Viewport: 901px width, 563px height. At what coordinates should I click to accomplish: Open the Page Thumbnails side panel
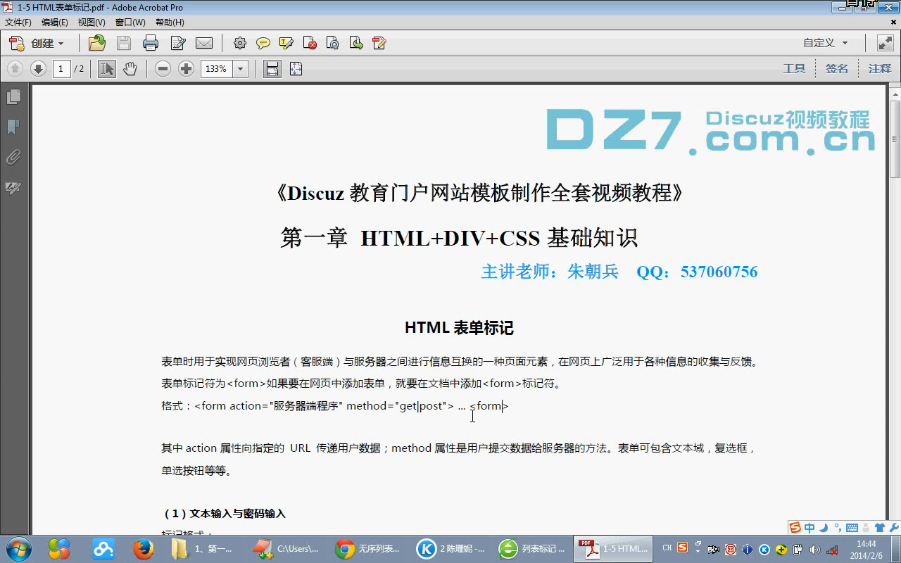tap(13, 97)
